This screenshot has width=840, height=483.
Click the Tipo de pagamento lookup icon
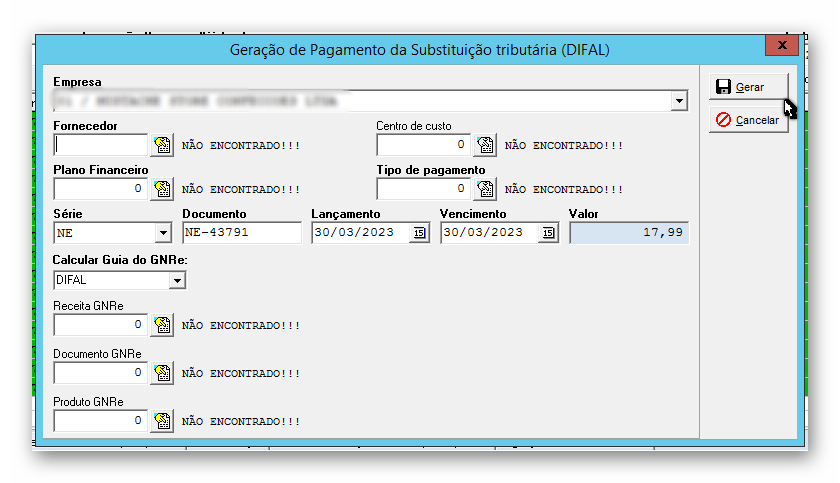pos(485,189)
